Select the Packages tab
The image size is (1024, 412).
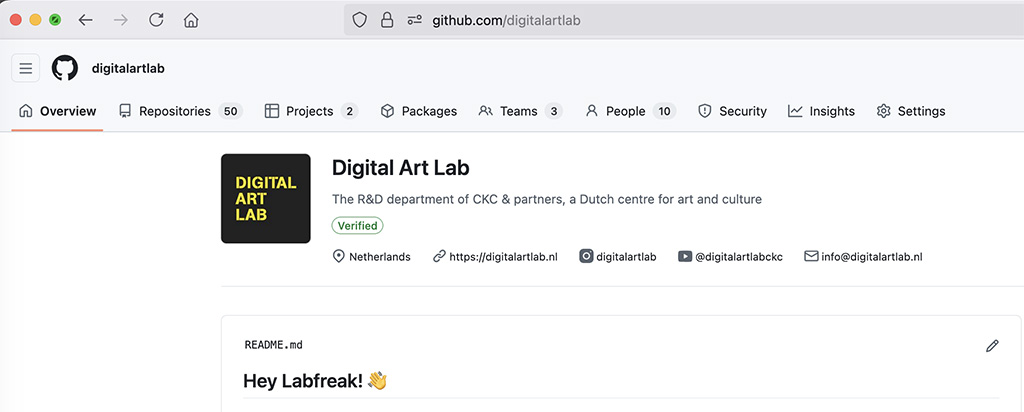(418, 111)
